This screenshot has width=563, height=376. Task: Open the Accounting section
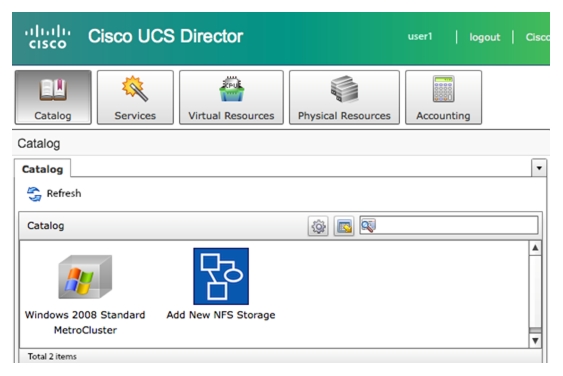(x=443, y=97)
